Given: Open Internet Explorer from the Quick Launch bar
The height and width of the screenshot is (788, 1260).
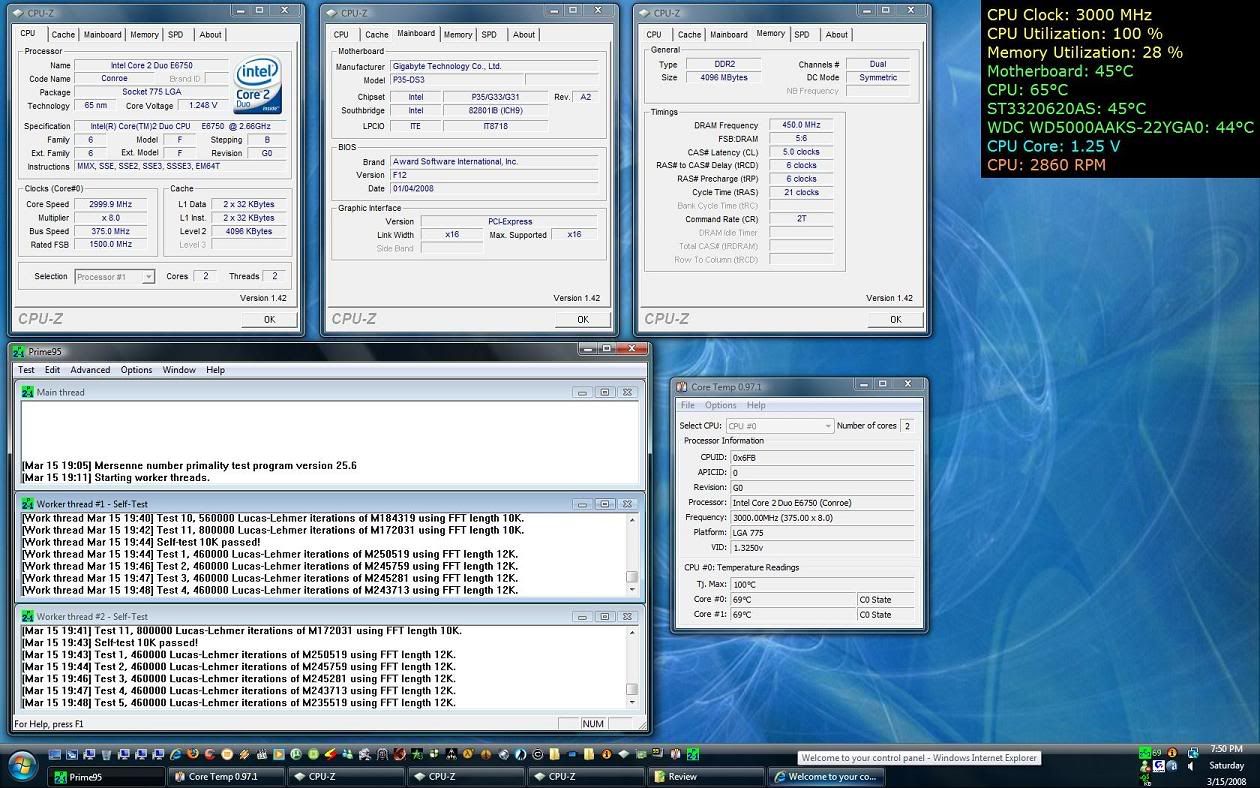Looking at the screenshot, I should click(x=175, y=754).
